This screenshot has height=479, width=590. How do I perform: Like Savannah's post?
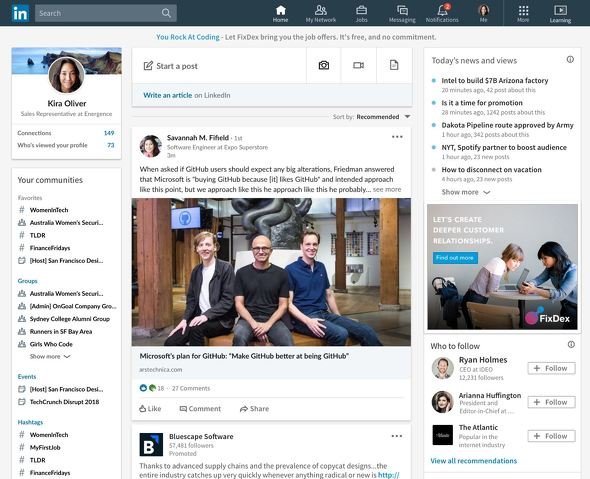tap(150, 409)
